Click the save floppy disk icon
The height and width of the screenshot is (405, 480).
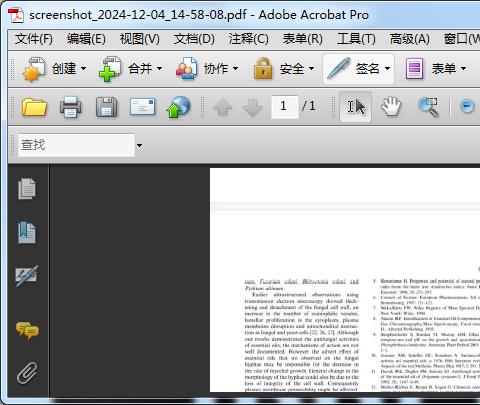[106, 107]
